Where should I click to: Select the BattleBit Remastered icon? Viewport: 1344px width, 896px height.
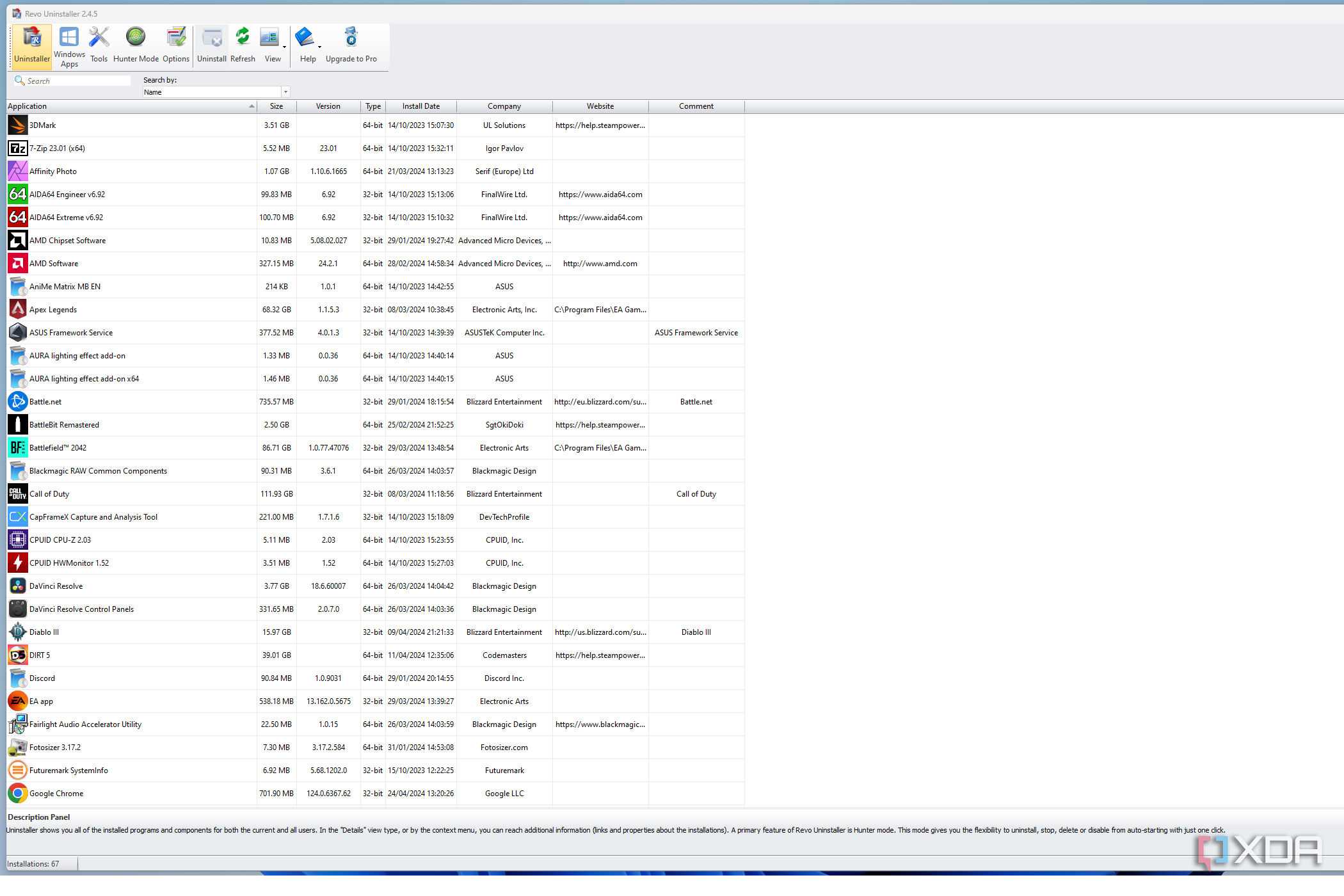(18, 425)
